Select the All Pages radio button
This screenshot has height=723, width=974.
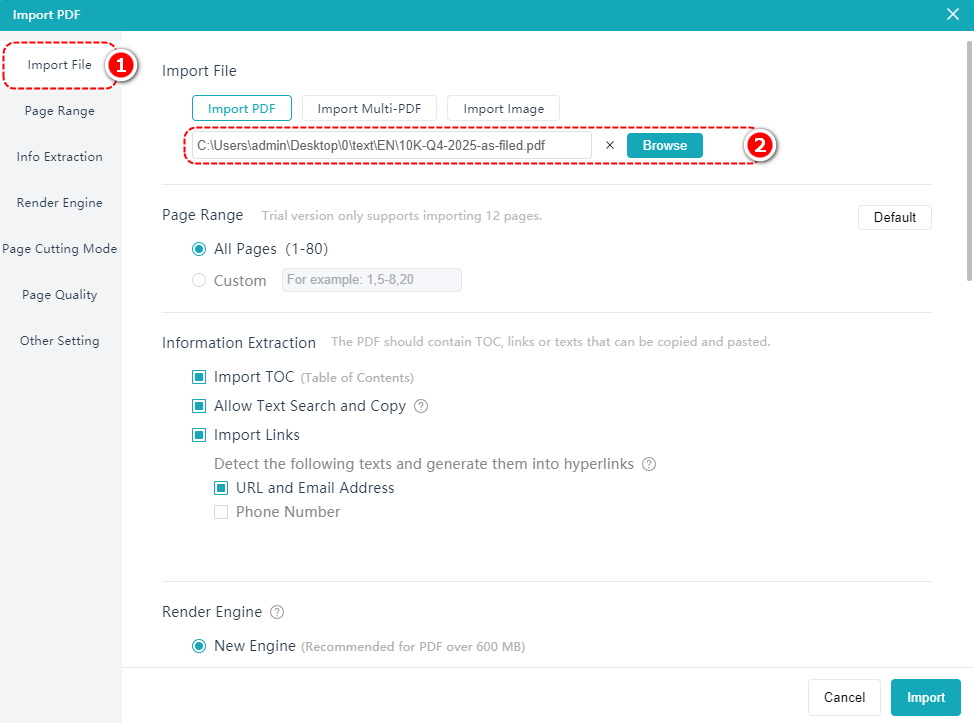pos(199,249)
